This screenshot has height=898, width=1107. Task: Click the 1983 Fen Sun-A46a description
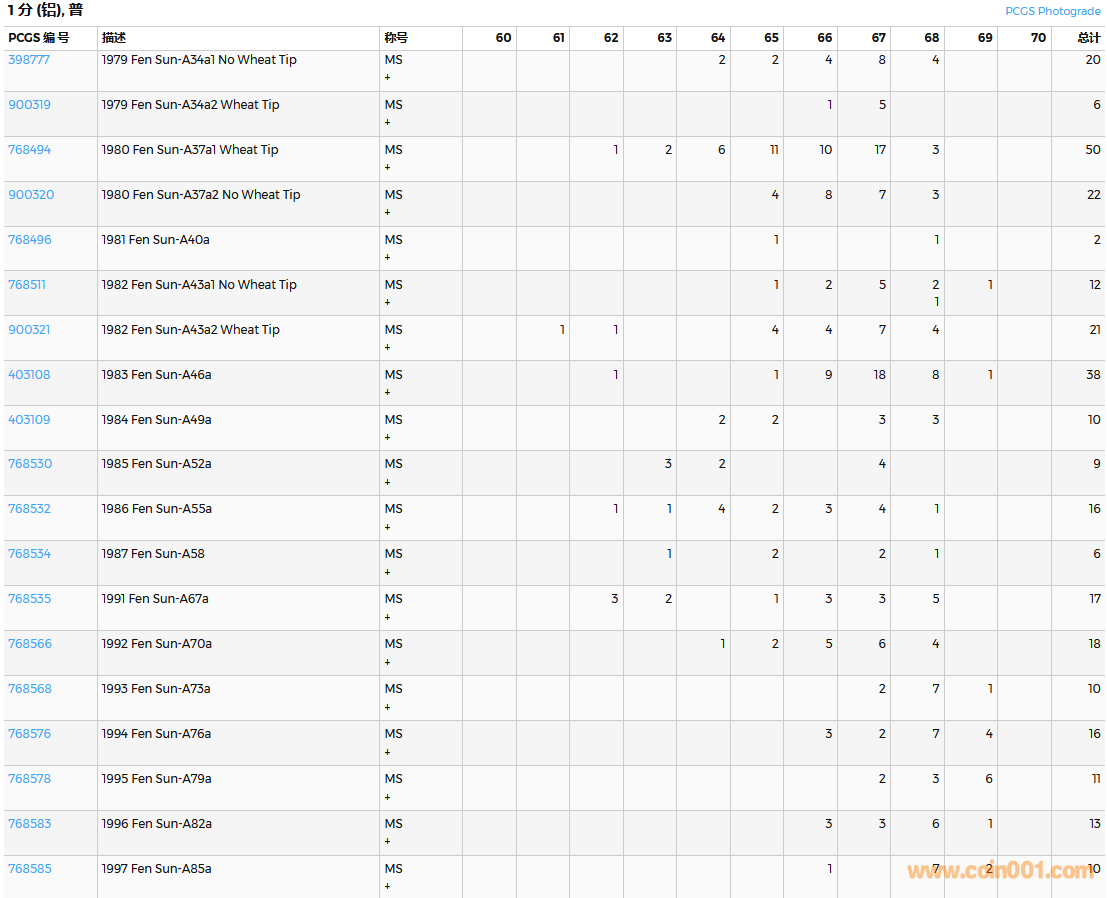click(156, 375)
